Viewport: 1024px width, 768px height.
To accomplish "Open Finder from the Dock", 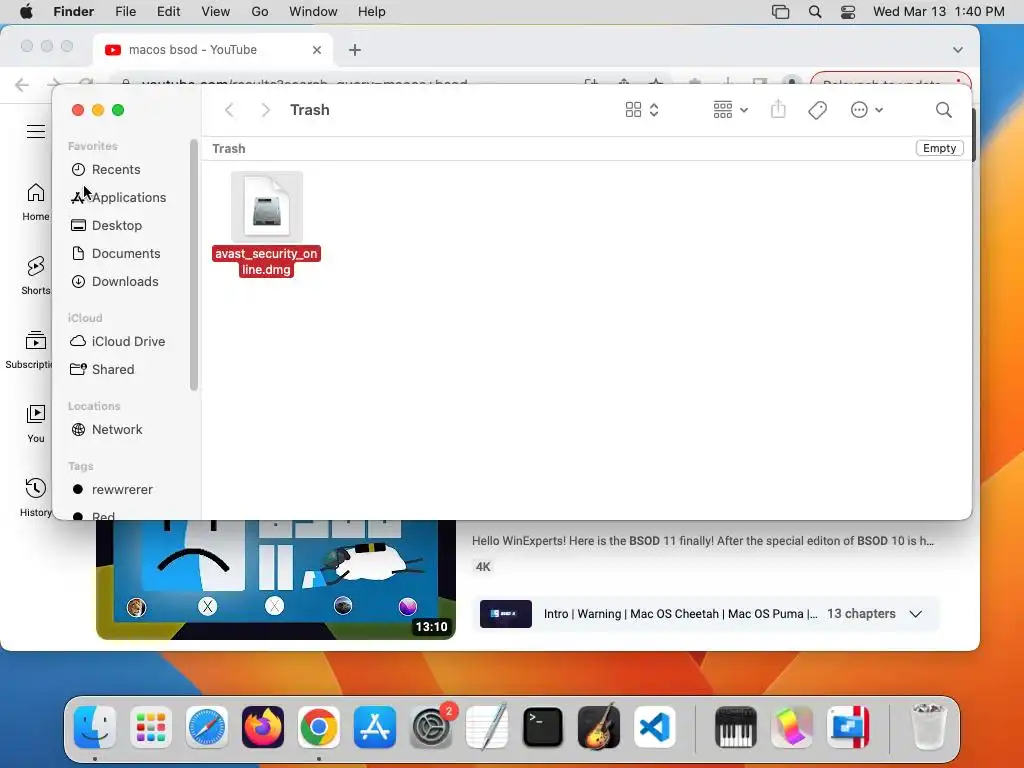I will [95, 727].
